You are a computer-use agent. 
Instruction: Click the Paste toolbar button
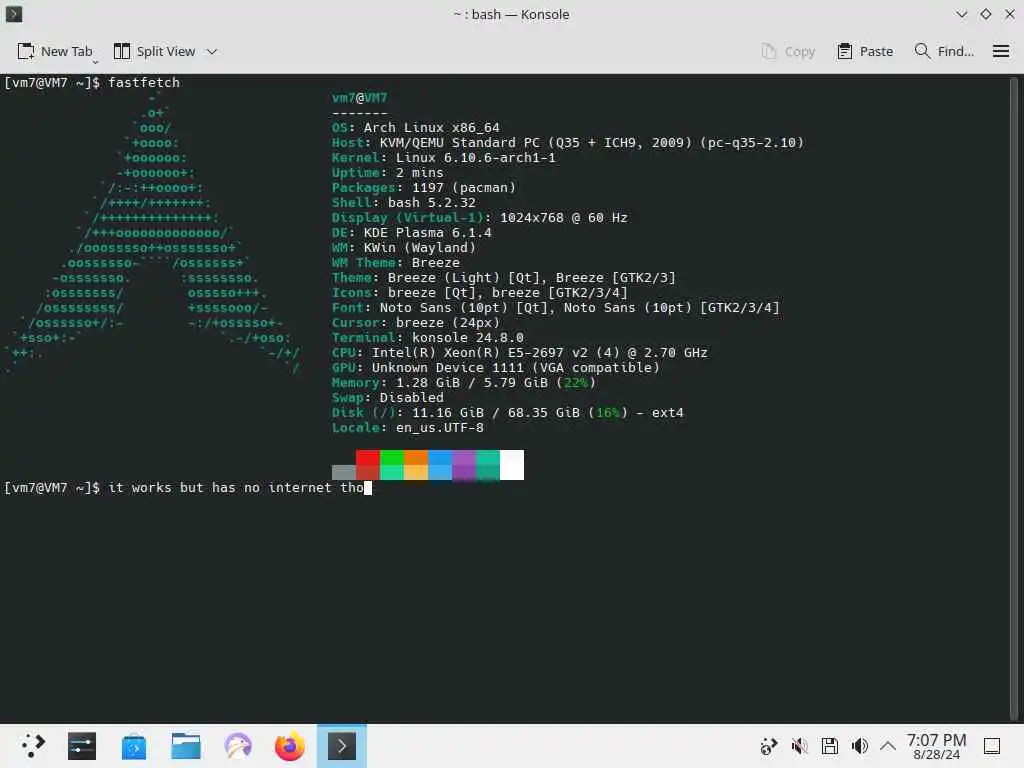coord(865,52)
